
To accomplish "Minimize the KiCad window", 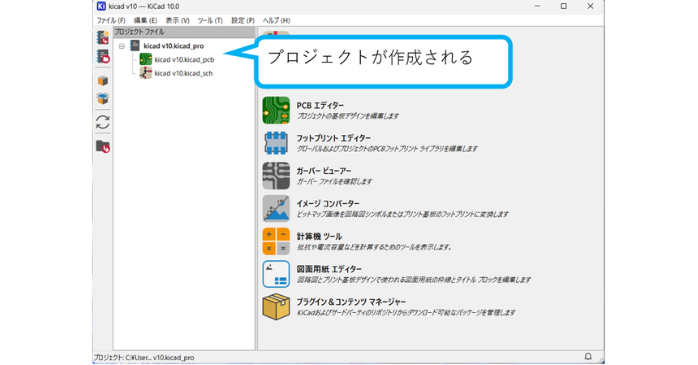I will point(537,6).
